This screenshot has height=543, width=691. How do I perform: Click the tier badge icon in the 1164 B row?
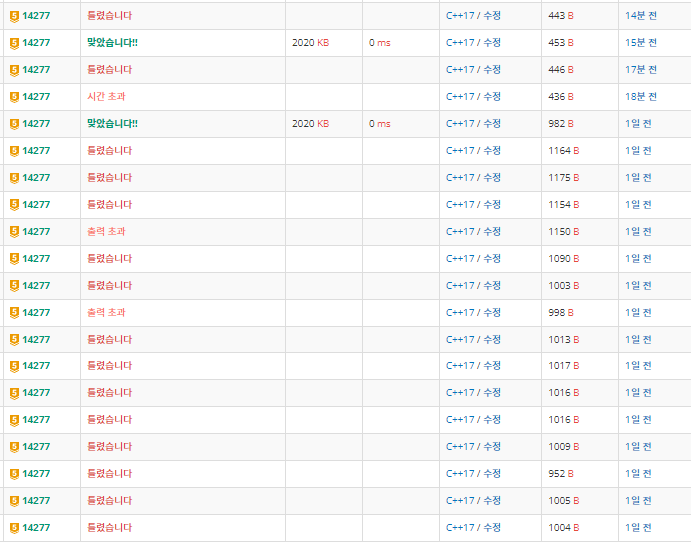pos(14,151)
